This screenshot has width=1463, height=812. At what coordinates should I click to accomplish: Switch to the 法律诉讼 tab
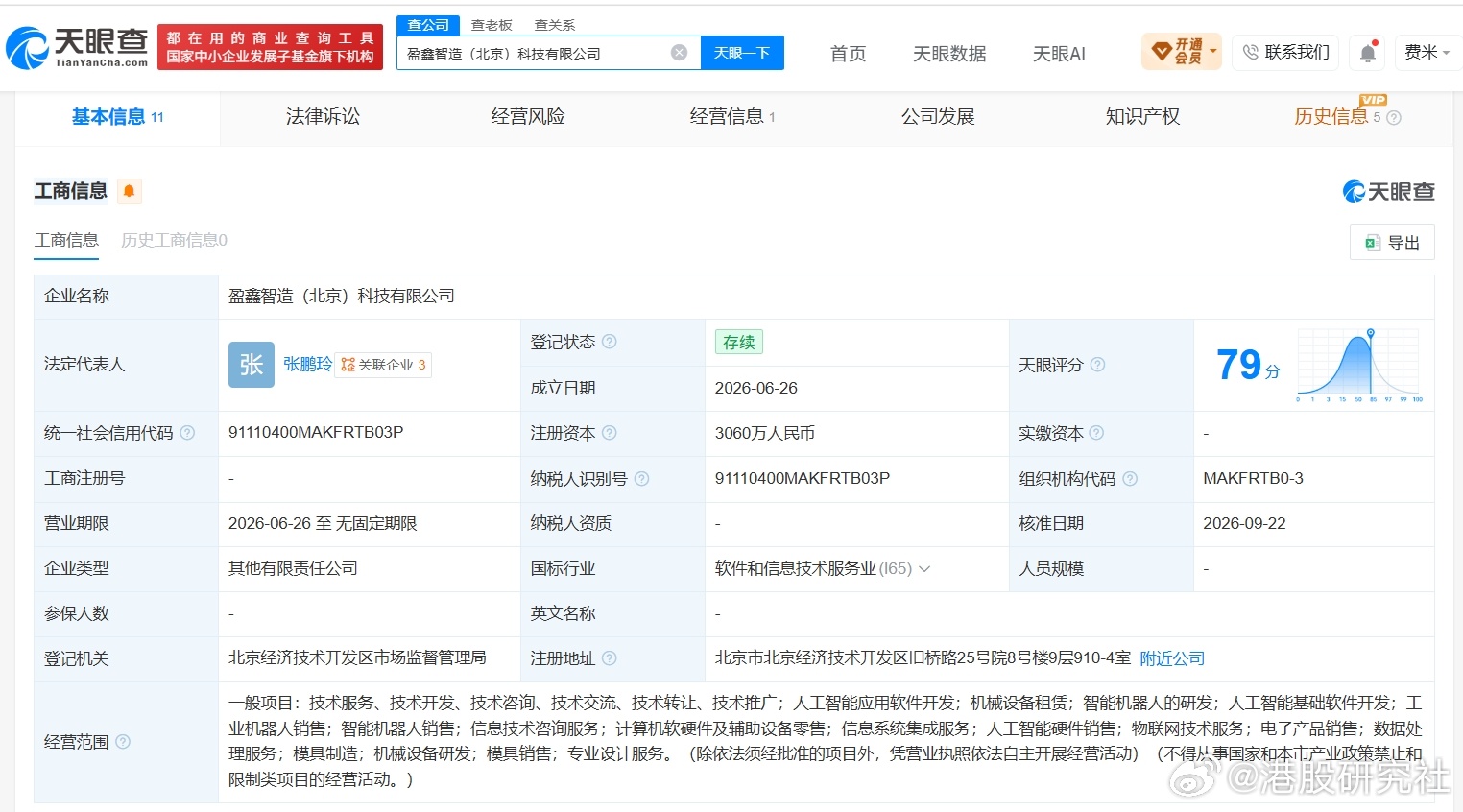click(323, 117)
